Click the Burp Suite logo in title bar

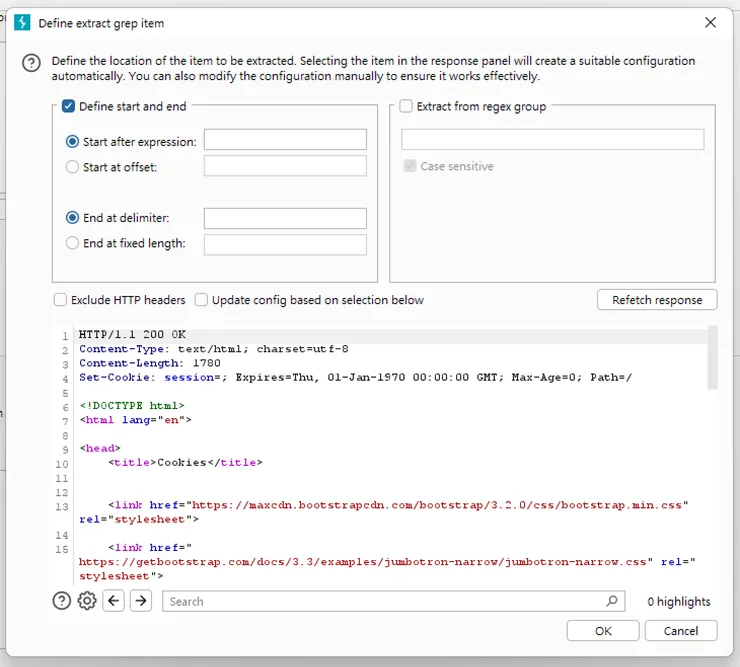pyautogui.click(x=22, y=22)
